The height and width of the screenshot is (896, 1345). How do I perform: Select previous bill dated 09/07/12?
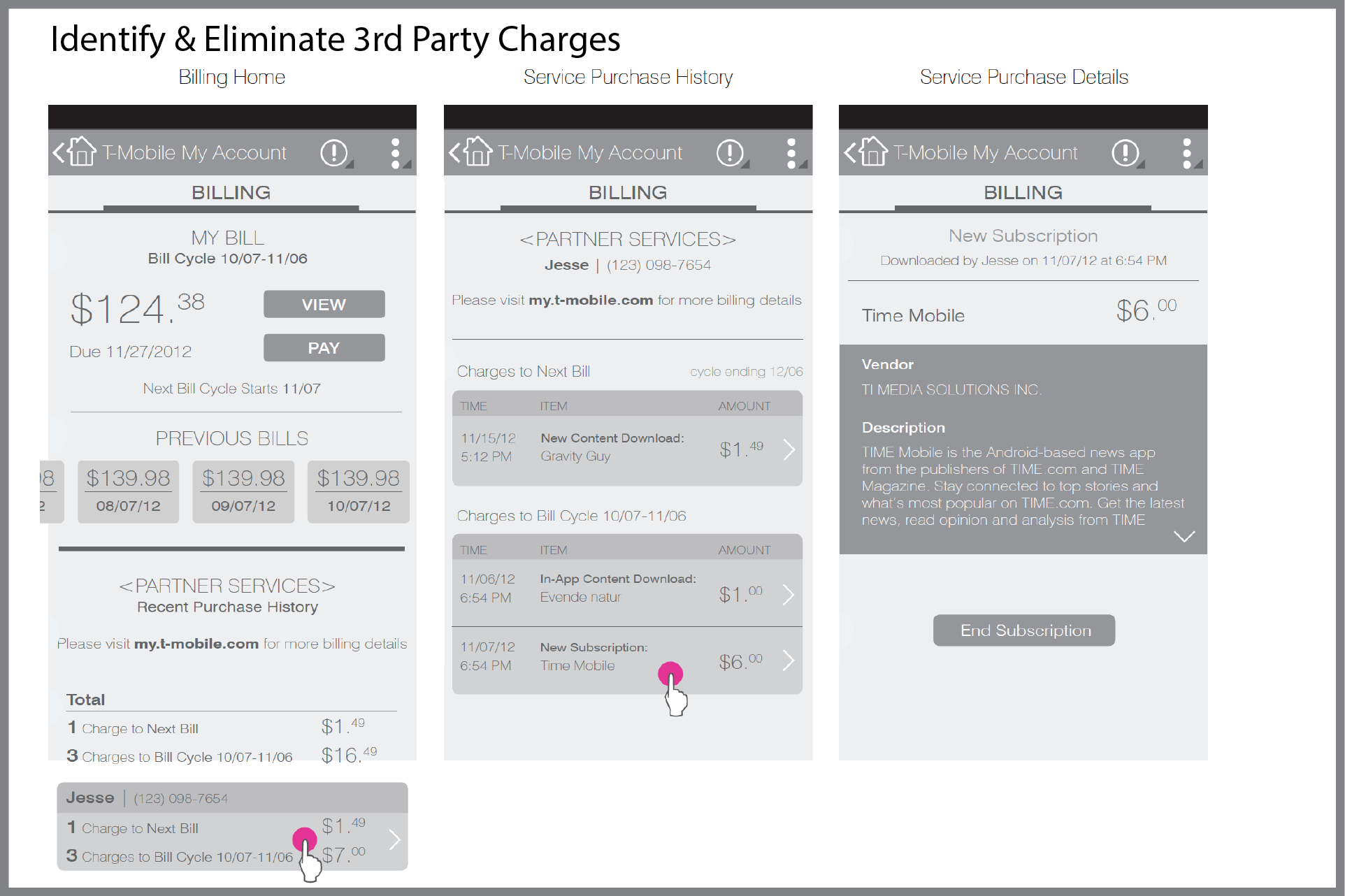coord(243,491)
